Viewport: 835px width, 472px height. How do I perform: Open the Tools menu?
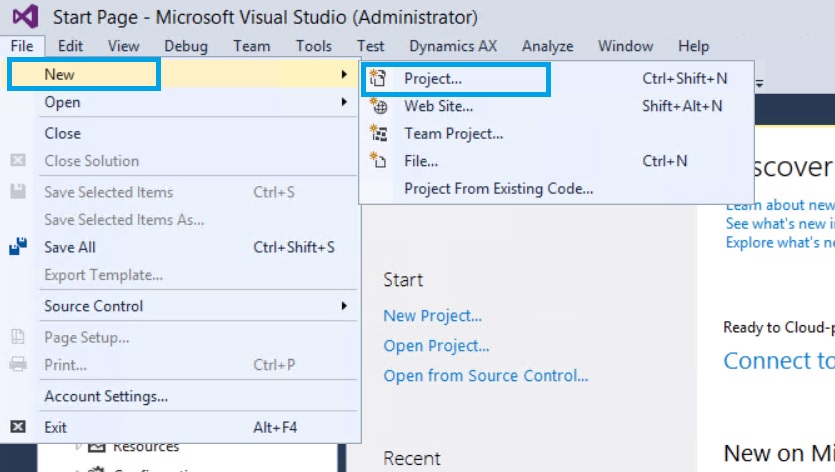click(314, 46)
